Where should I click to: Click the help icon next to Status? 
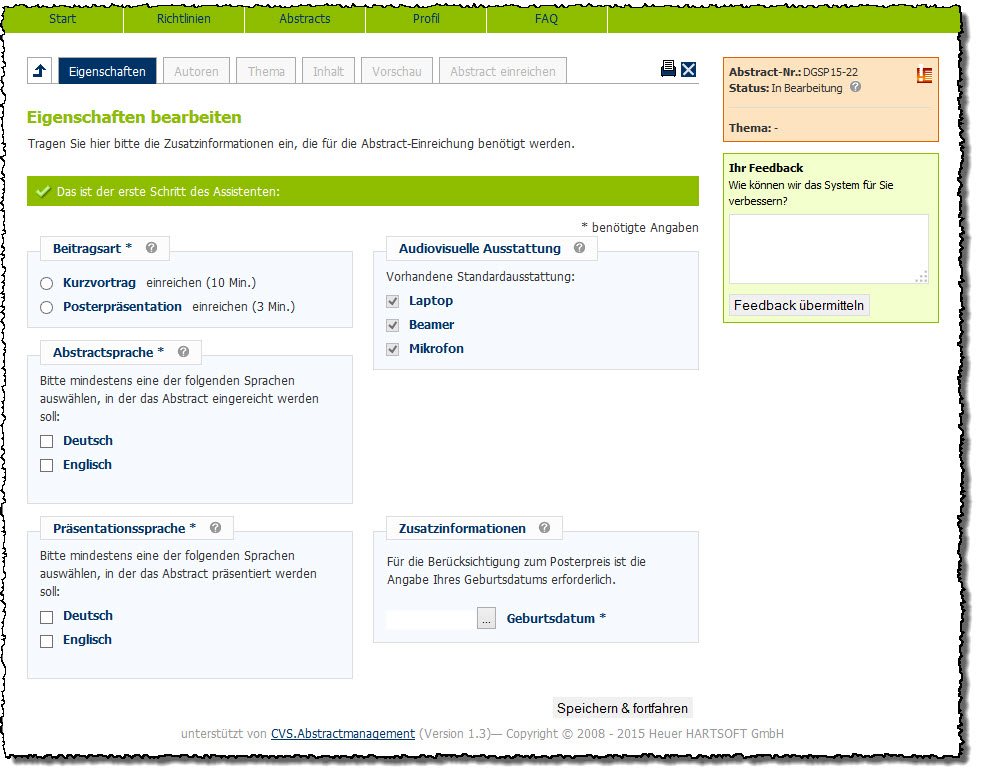click(855, 88)
